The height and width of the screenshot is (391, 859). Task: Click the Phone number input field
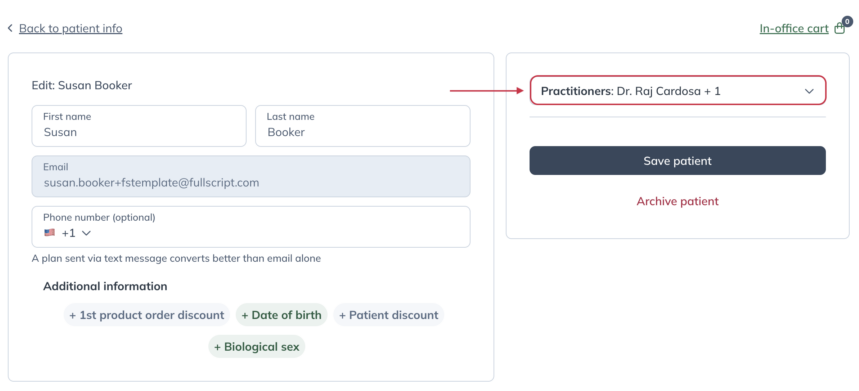251,227
